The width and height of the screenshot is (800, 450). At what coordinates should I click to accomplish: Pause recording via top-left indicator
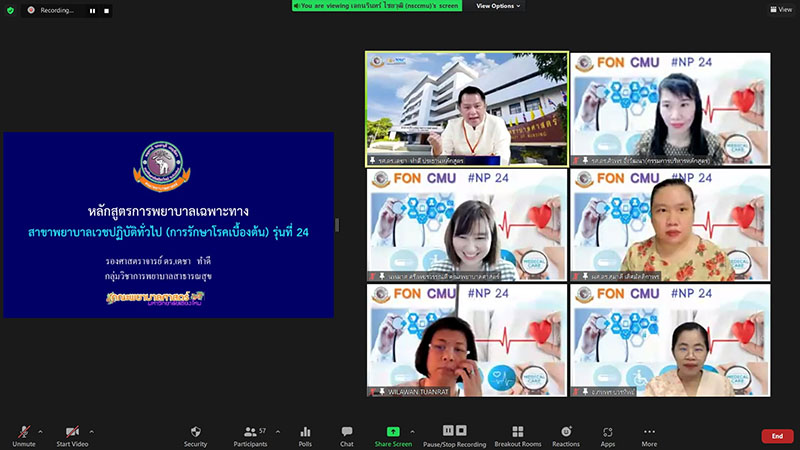[92, 11]
